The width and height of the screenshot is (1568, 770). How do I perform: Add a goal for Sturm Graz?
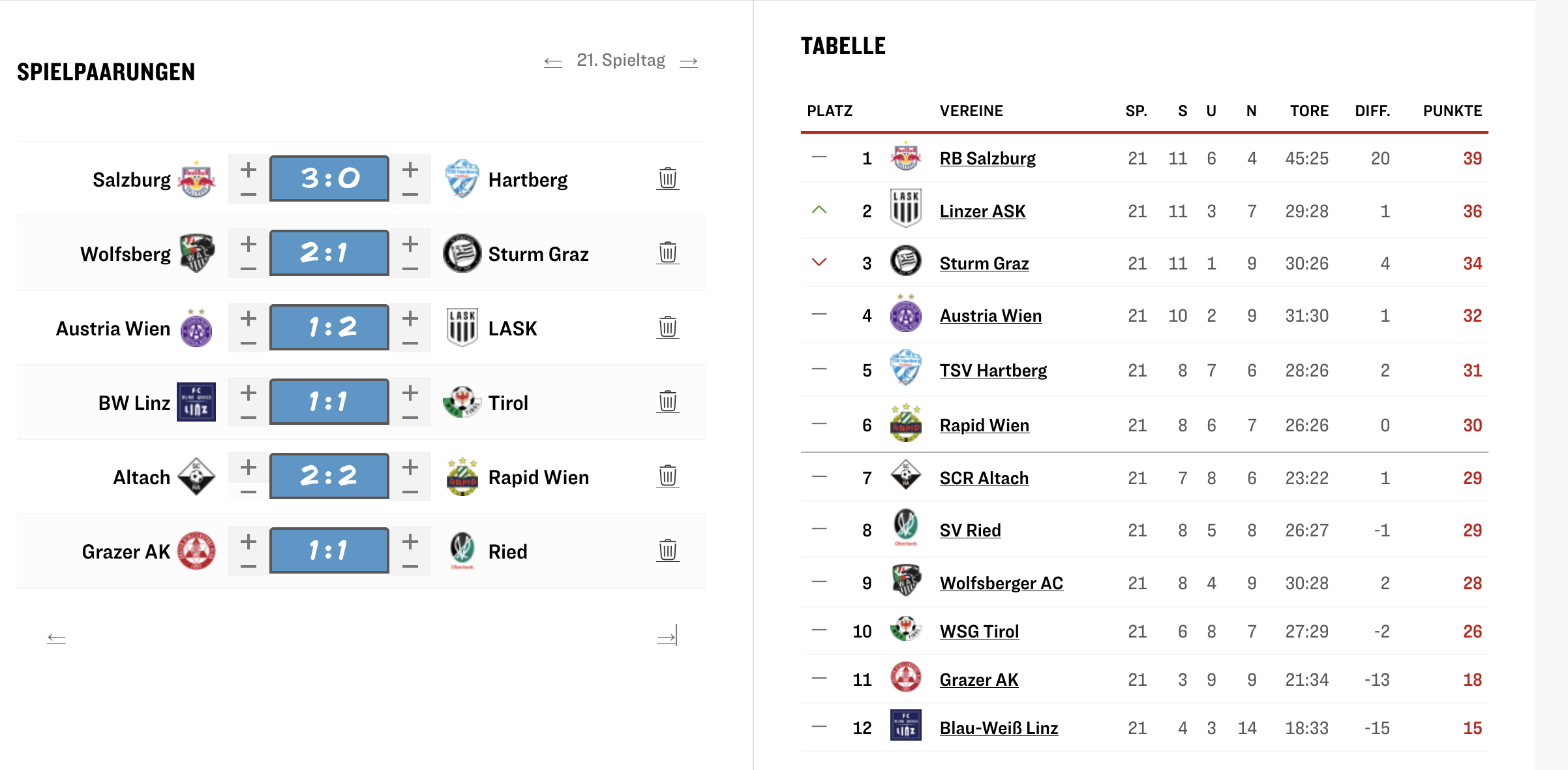pos(410,244)
